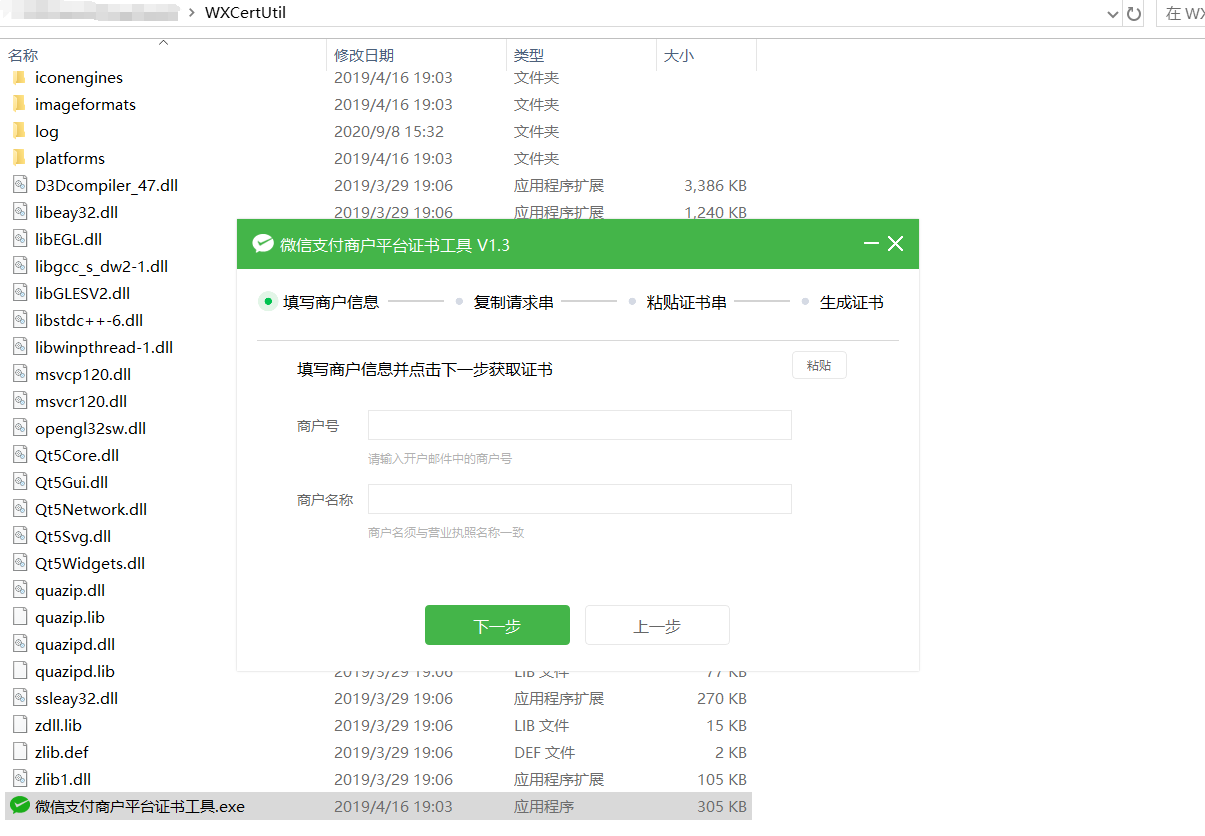Click the libEGL.dll file icon

click(20, 239)
